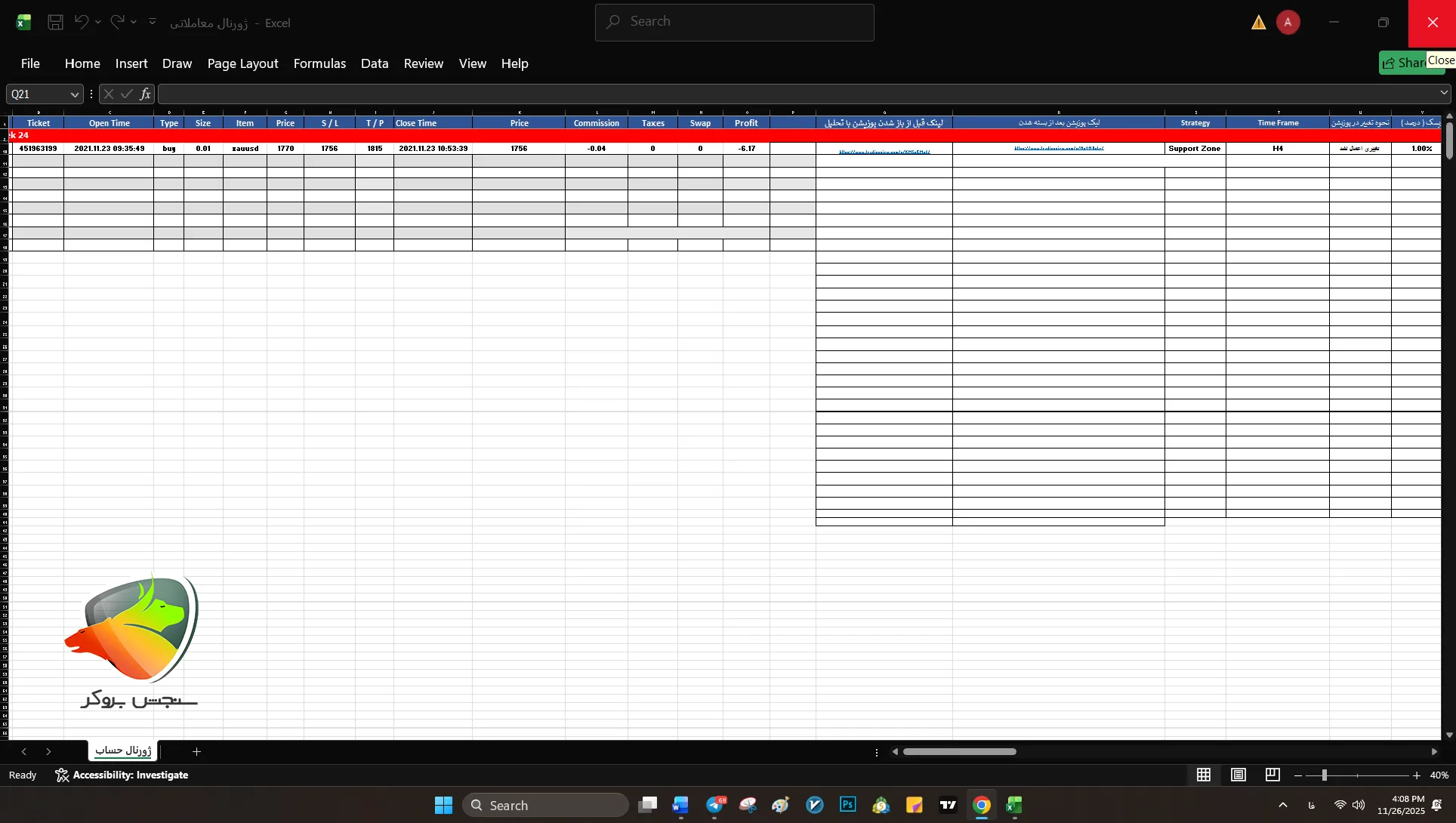
Task: Open the Accessibility Investigate status indicator
Action: pyautogui.click(x=122, y=775)
